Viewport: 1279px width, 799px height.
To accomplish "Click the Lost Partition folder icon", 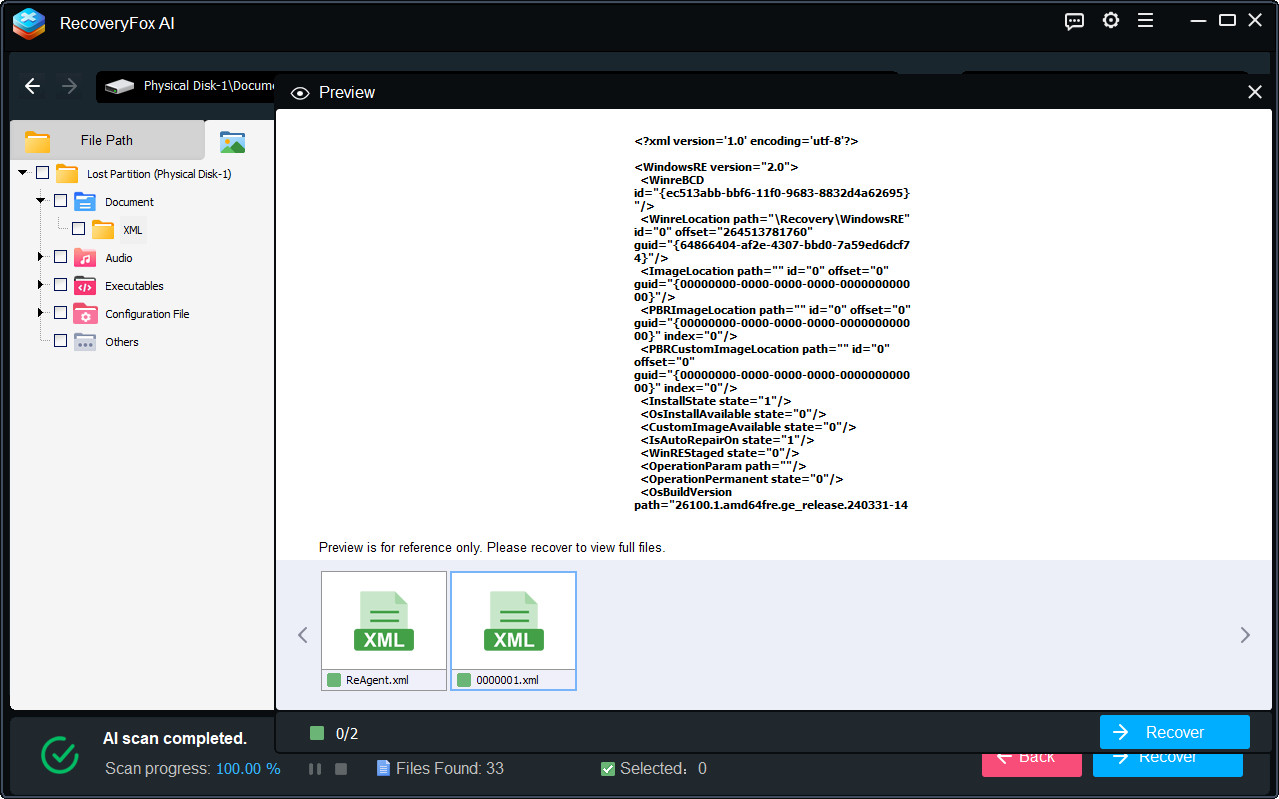I will click(x=67, y=173).
